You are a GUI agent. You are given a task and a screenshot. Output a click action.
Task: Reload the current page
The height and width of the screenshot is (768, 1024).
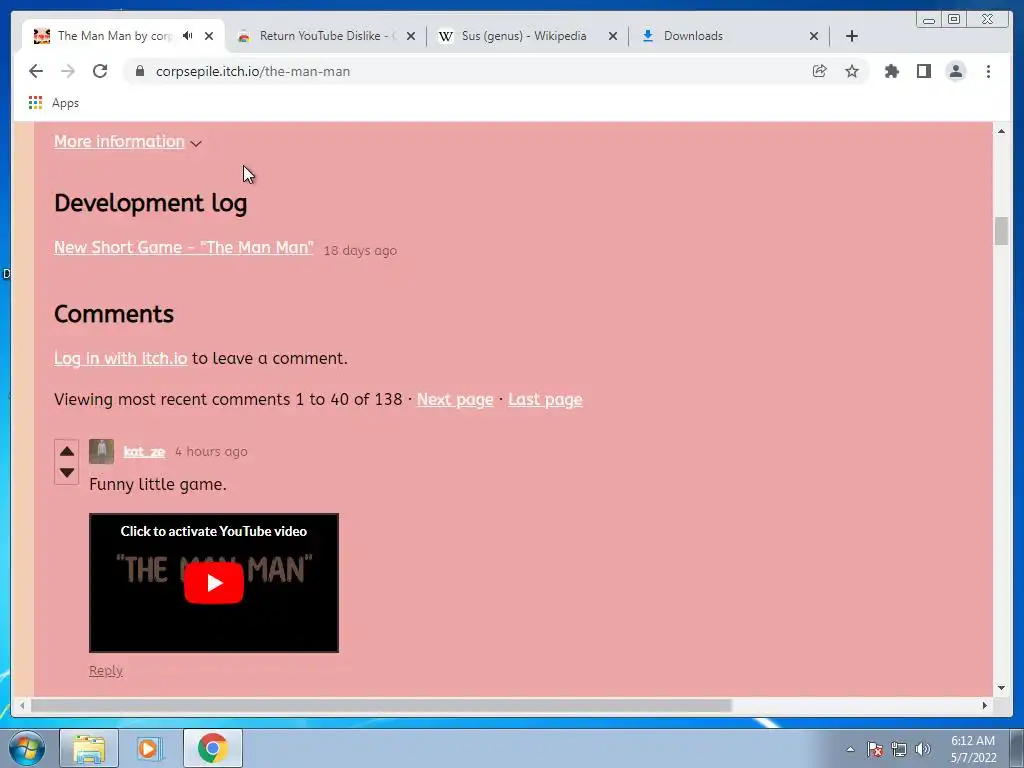100,71
